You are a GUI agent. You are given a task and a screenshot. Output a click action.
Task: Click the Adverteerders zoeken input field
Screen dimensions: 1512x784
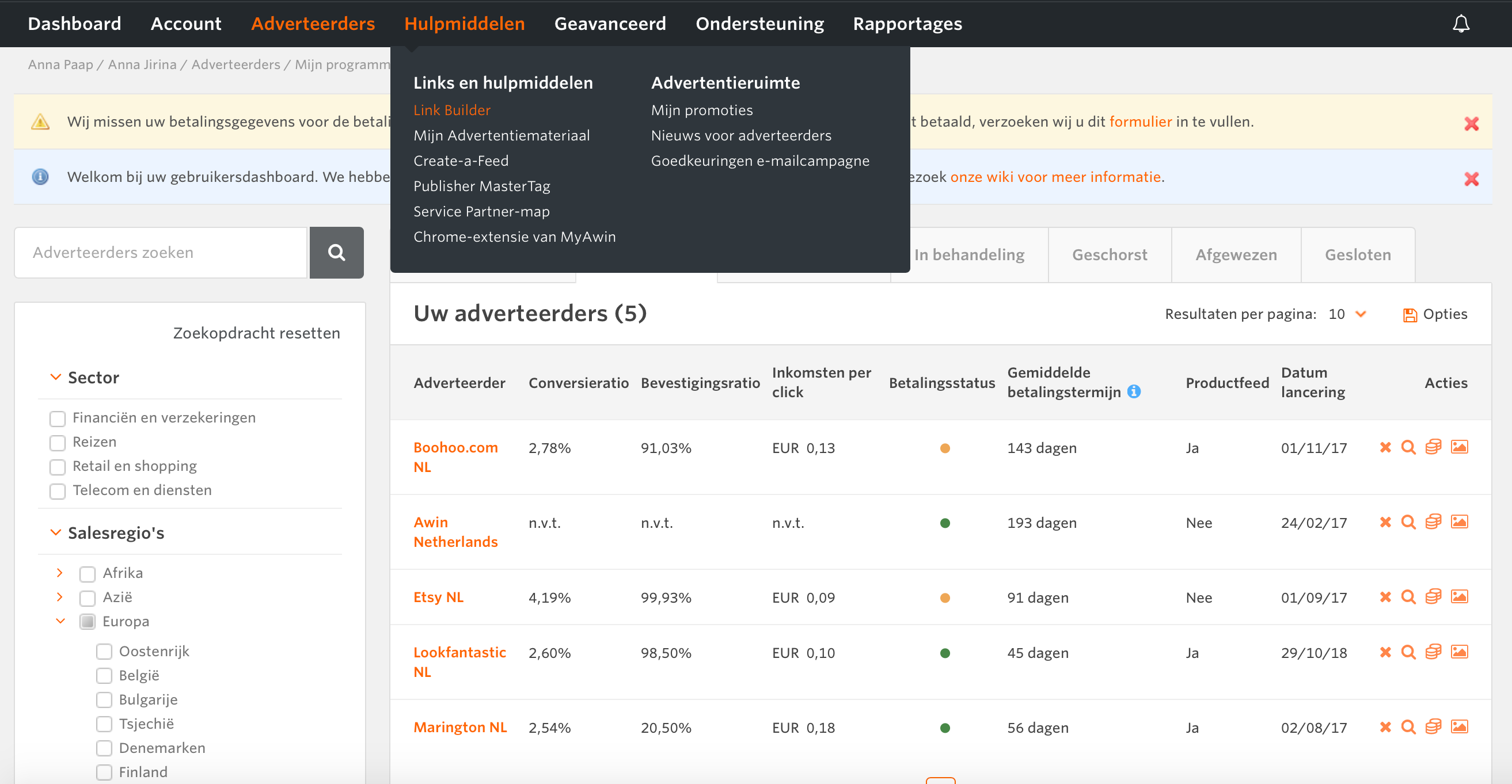161,252
